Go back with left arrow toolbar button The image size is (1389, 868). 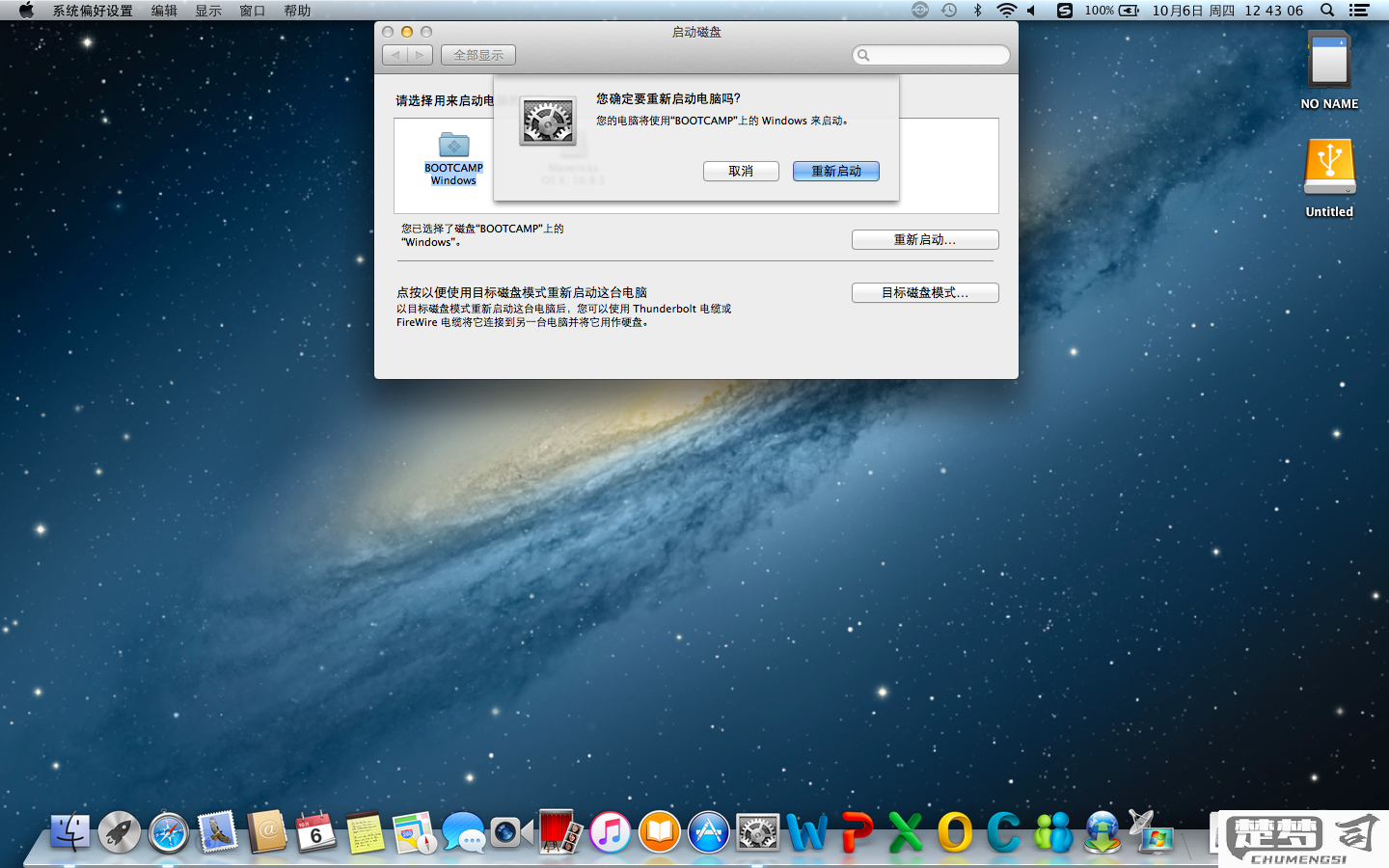(395, 55)
